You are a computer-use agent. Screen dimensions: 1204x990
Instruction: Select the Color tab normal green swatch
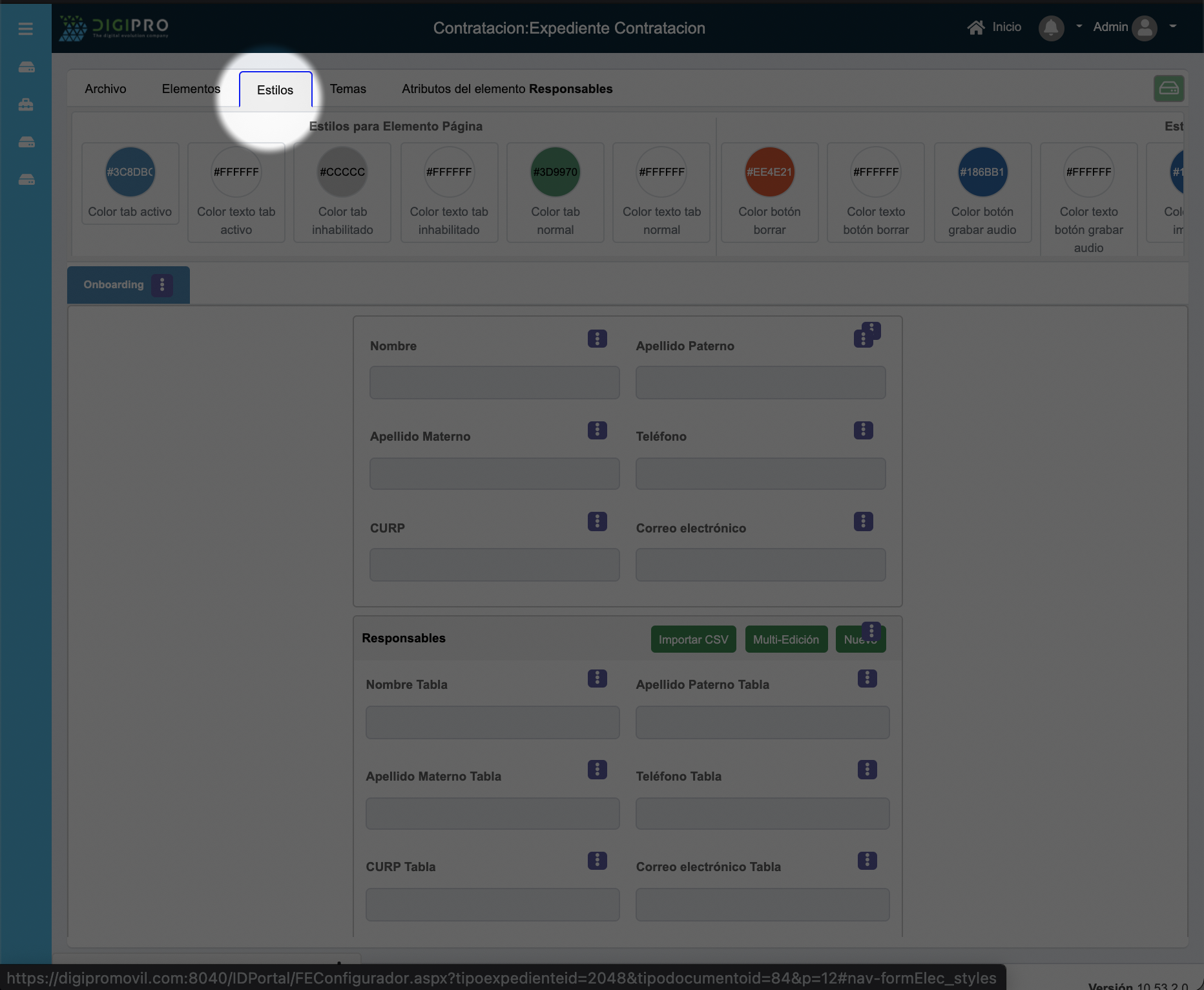[555, 173]
